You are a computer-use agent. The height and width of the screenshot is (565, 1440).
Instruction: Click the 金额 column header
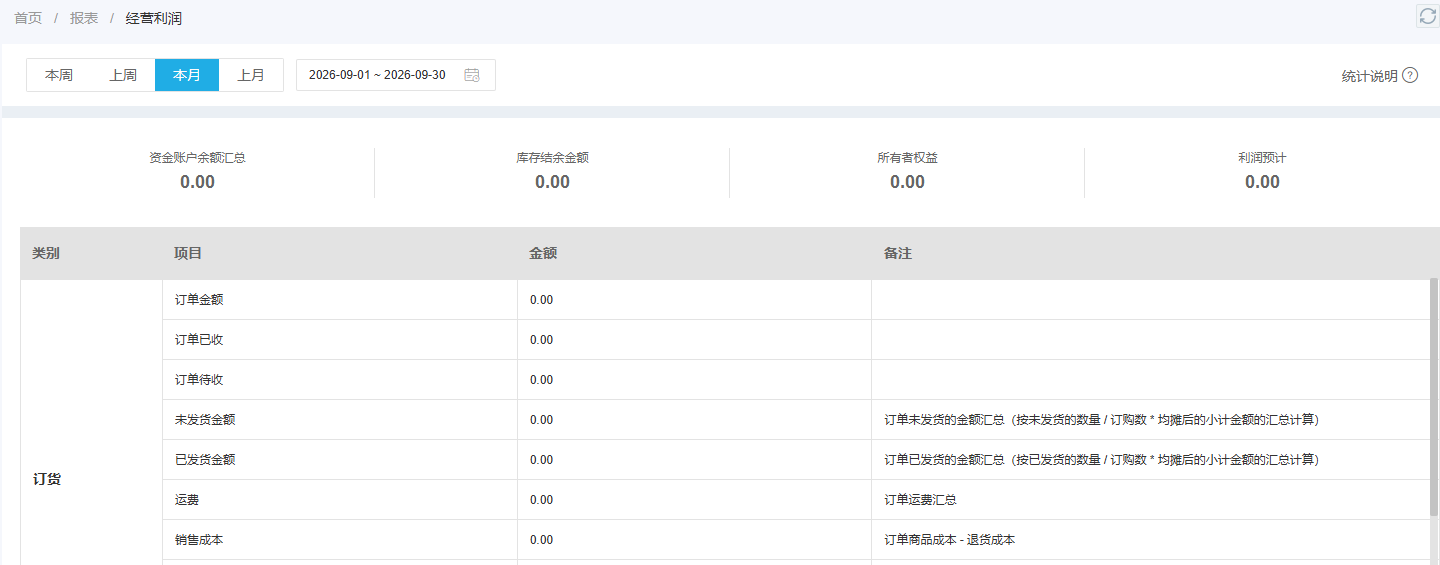point(543,254)
